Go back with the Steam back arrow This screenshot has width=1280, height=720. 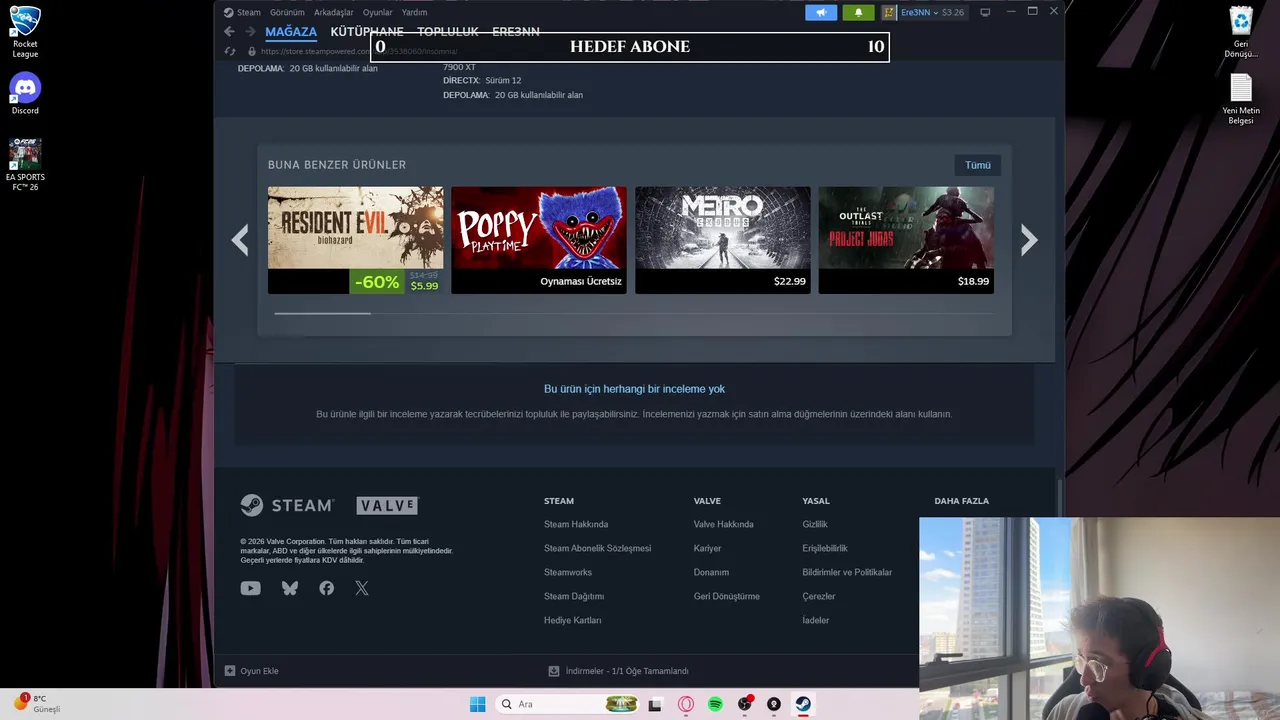pos(229,32)
